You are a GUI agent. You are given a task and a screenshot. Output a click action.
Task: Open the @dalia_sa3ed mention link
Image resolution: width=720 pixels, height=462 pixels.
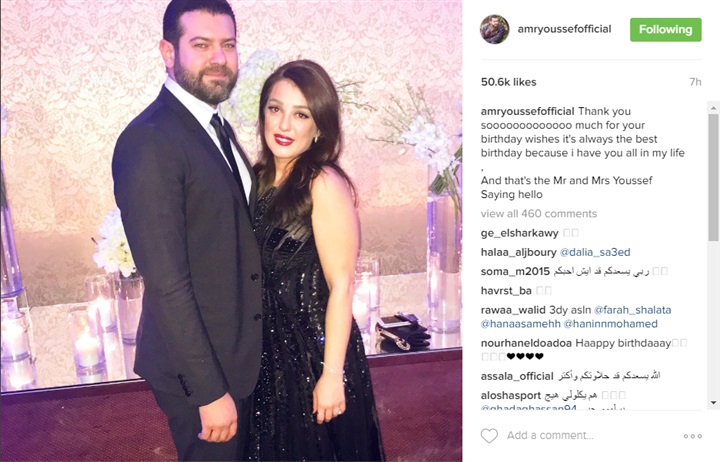click(595, 252)
